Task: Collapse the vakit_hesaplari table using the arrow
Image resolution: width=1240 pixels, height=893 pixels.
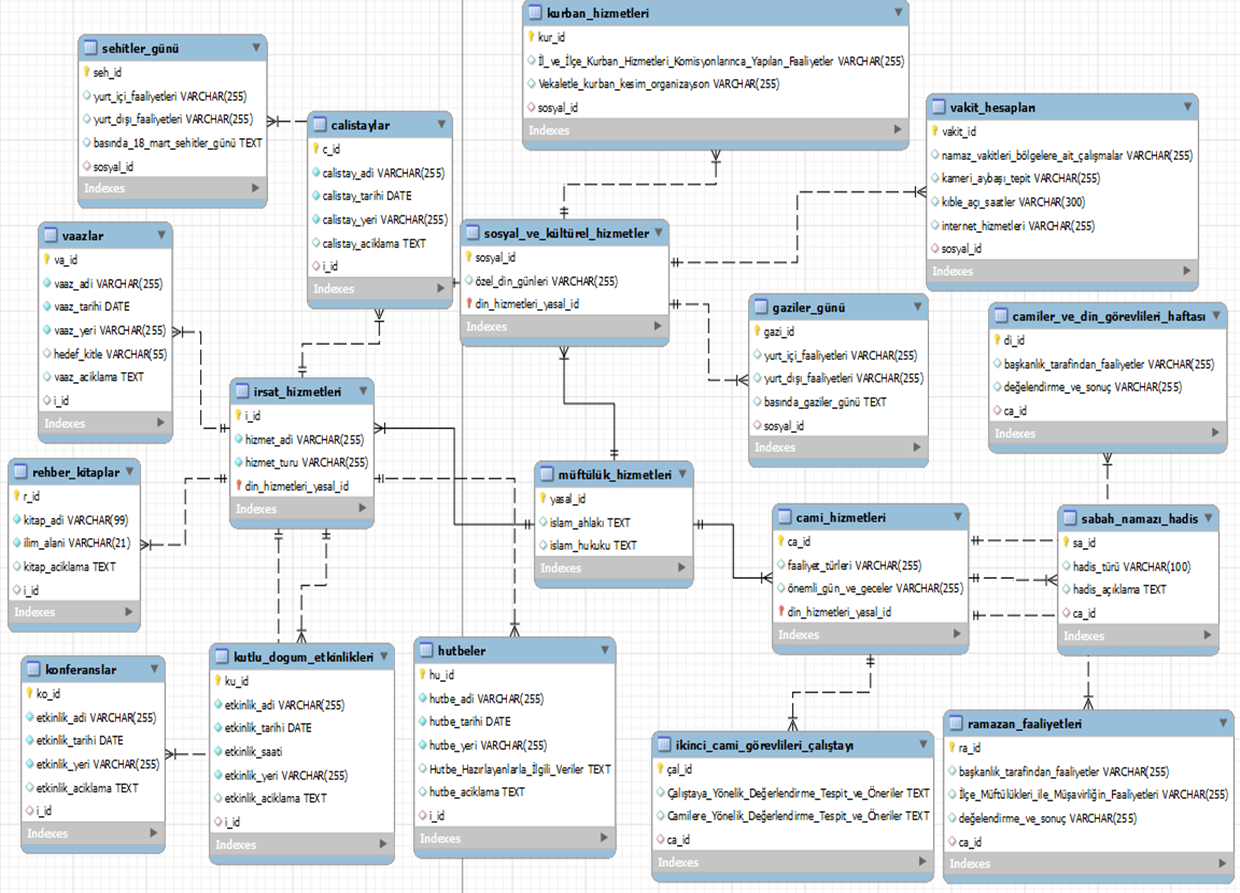Action: (x=1186, y=106)
